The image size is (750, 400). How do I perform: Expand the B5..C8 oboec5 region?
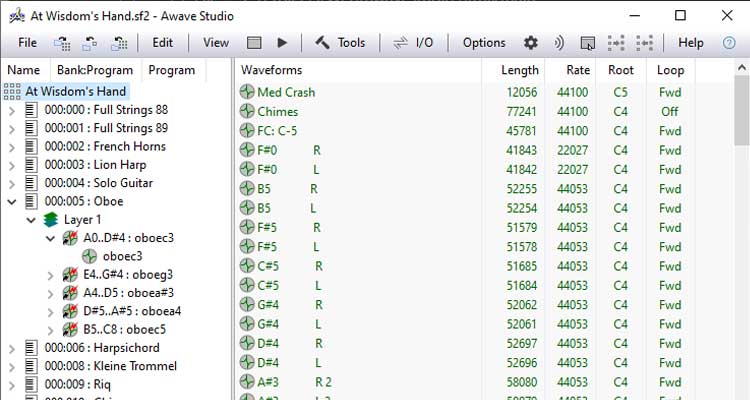tap(50, 330)
